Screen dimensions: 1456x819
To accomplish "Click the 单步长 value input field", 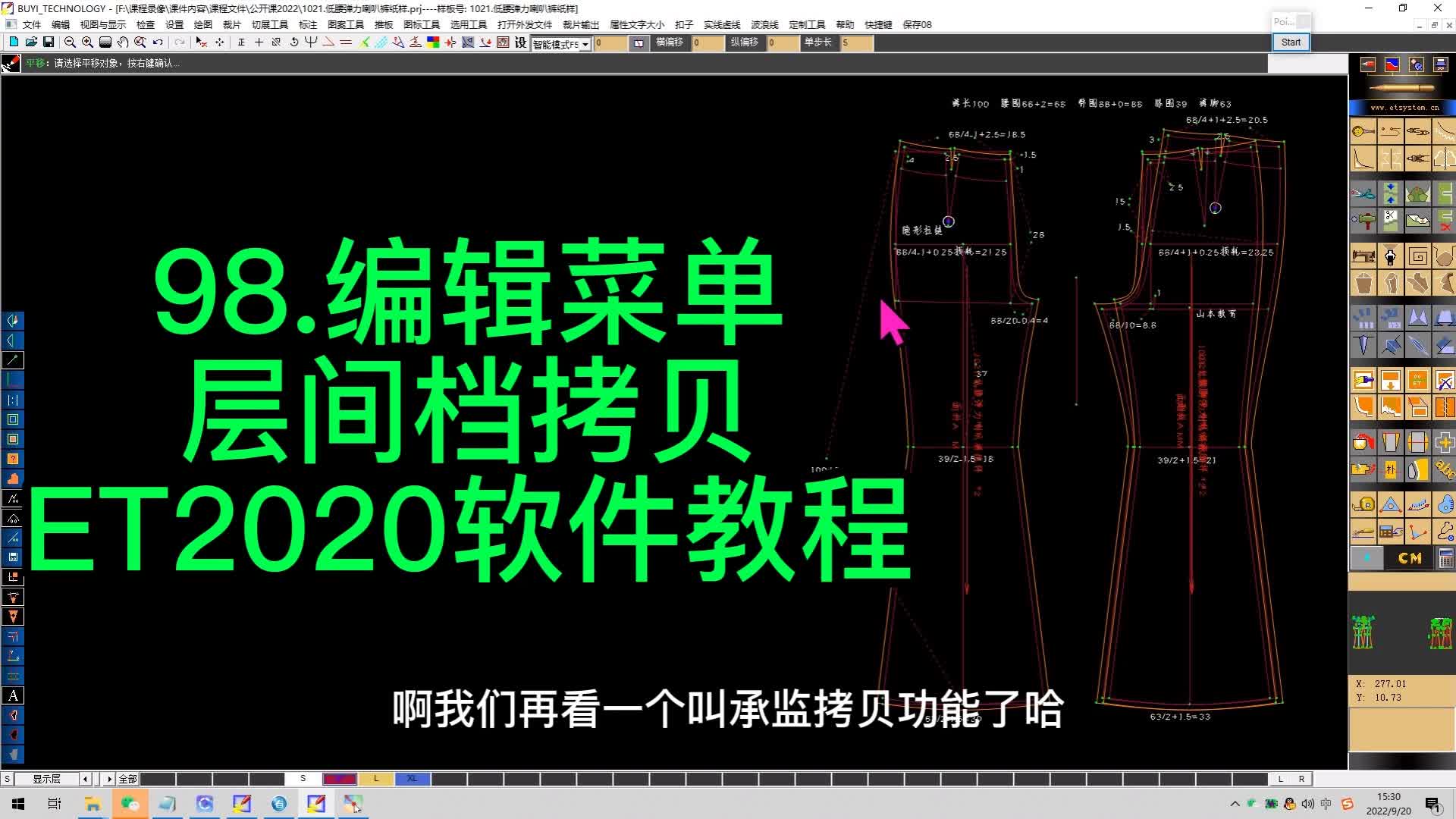I will pos(857,43).
